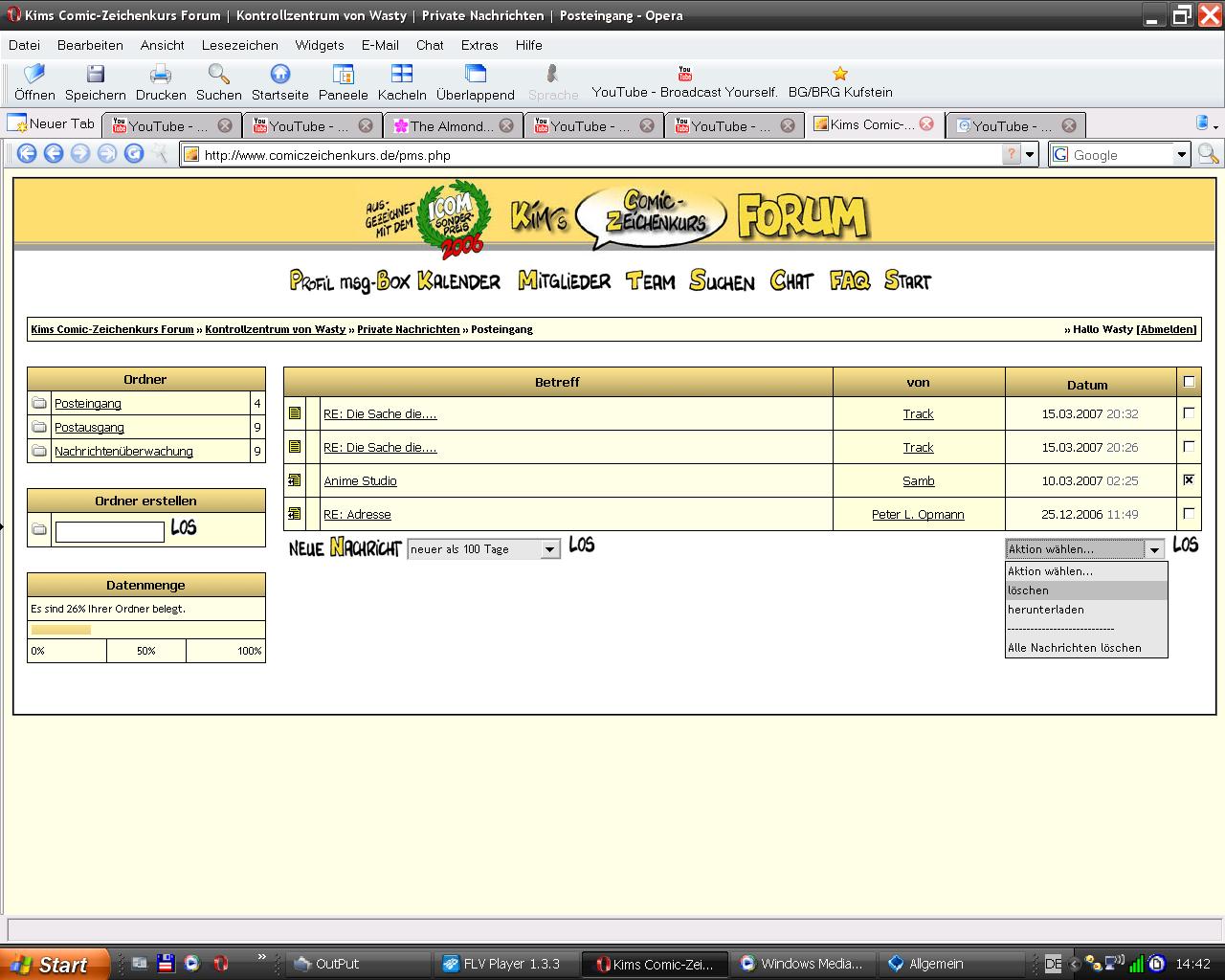Check the RE: Adresse message checkbox
Viewport: 1225px width, 980px height.
point(1189,514)
